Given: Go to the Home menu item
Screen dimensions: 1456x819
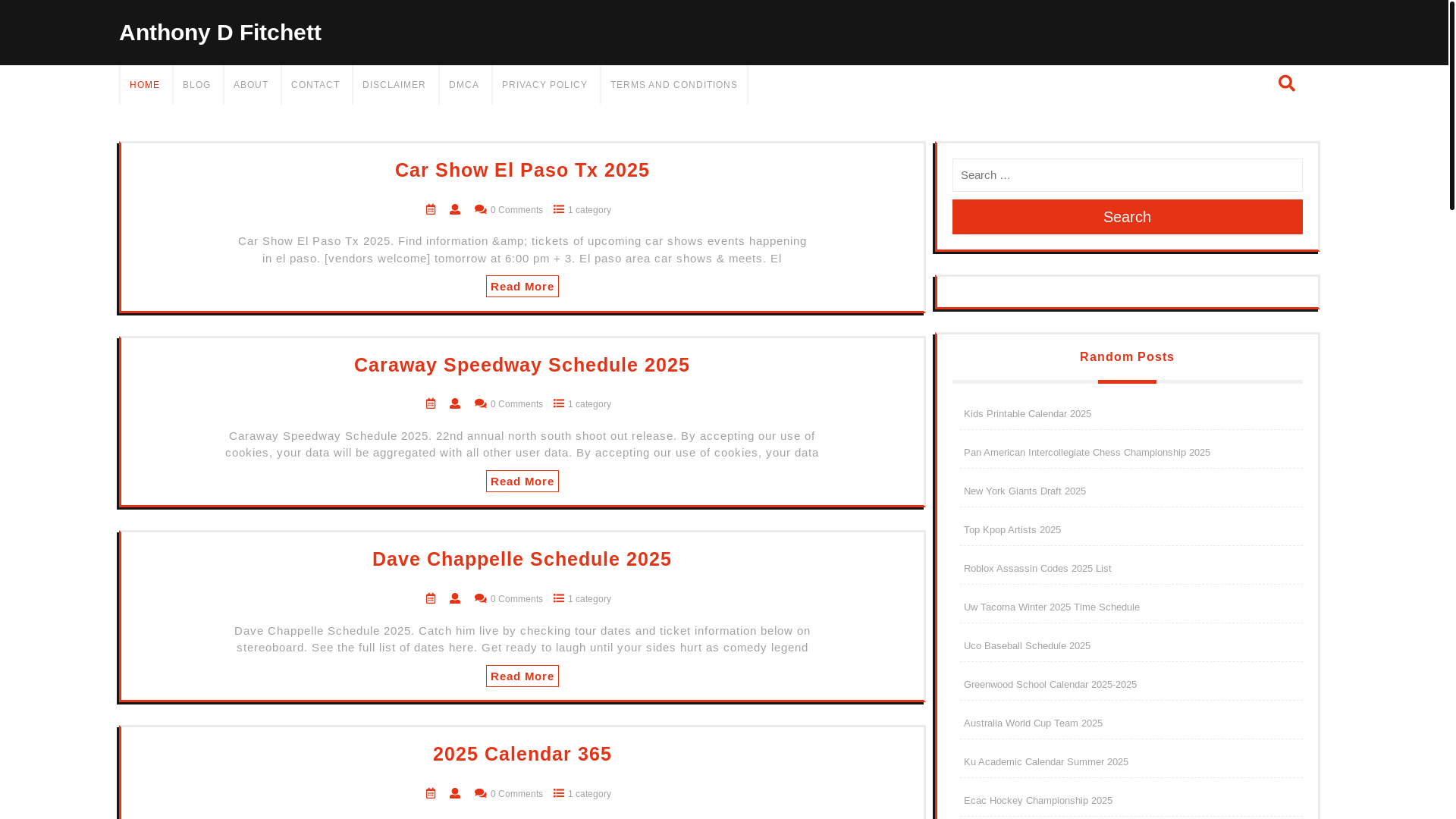Looking at the screenshot, I should 145,85.
